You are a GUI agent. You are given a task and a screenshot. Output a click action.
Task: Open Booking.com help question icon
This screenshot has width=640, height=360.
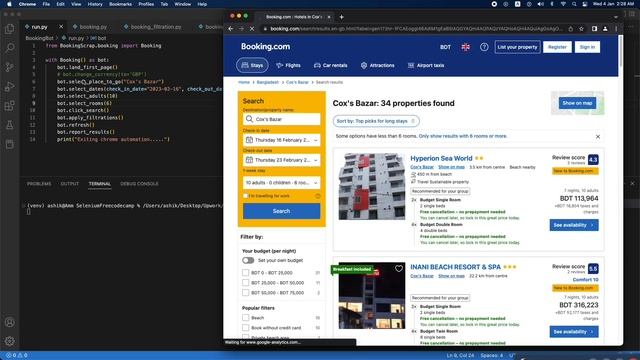tap(484, 47)
